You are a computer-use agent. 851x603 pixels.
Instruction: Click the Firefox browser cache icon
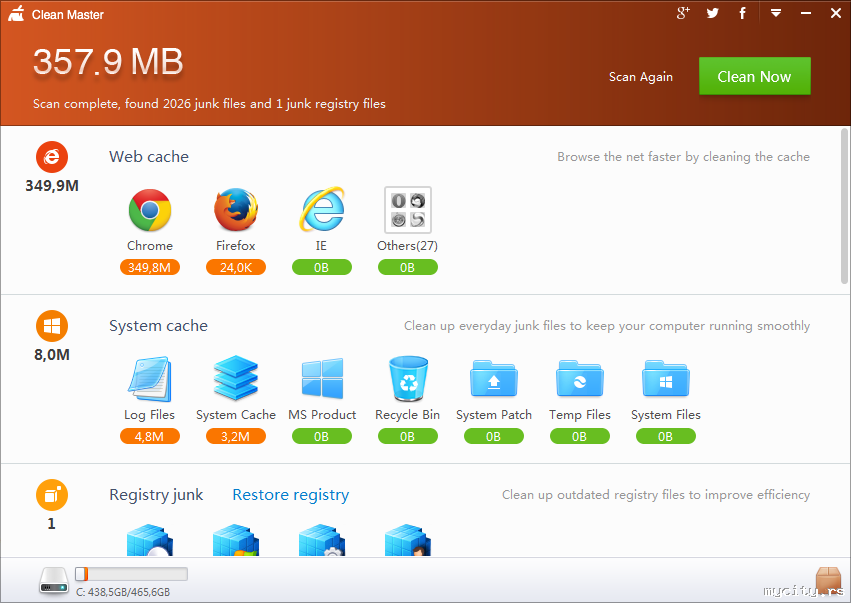pos(236,210)
